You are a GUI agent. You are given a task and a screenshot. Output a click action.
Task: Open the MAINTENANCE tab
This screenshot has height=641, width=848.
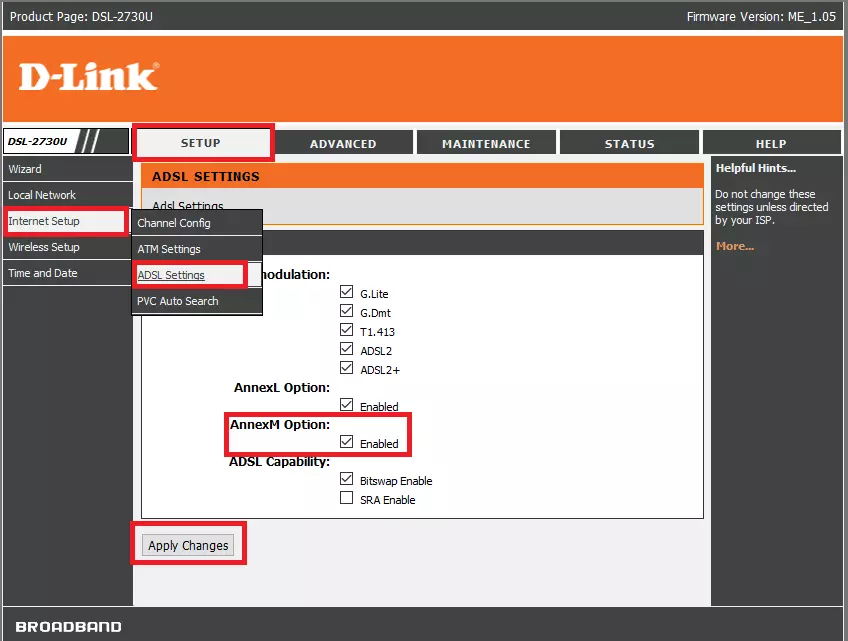coord(486,144)
